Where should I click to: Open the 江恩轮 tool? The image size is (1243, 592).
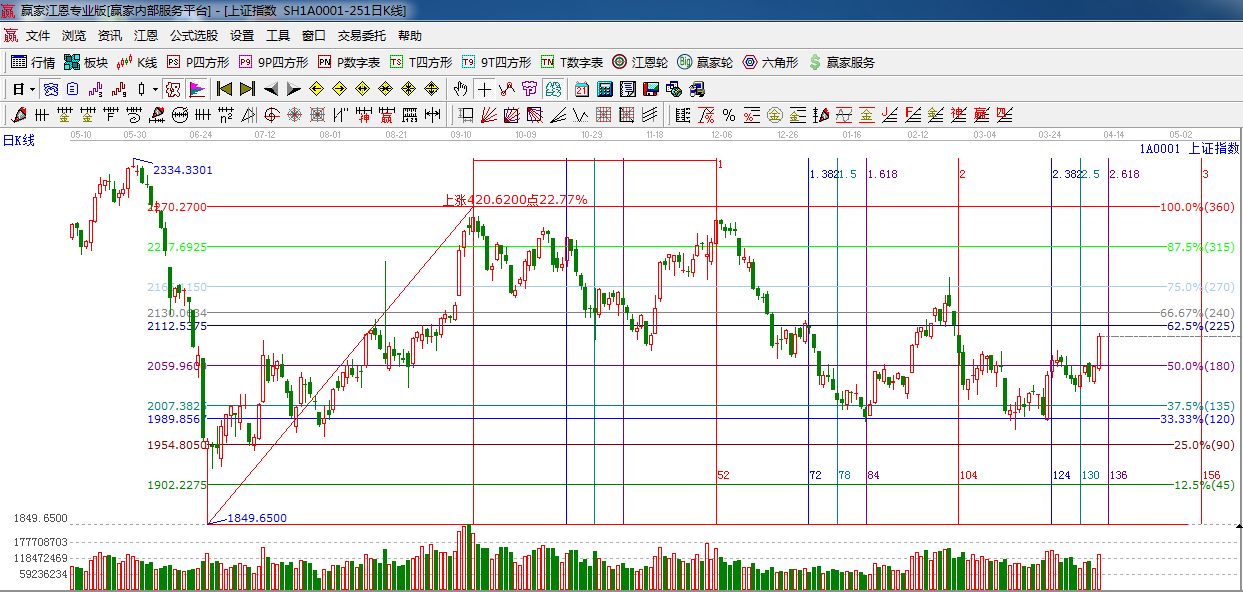[x=640, y=62]
